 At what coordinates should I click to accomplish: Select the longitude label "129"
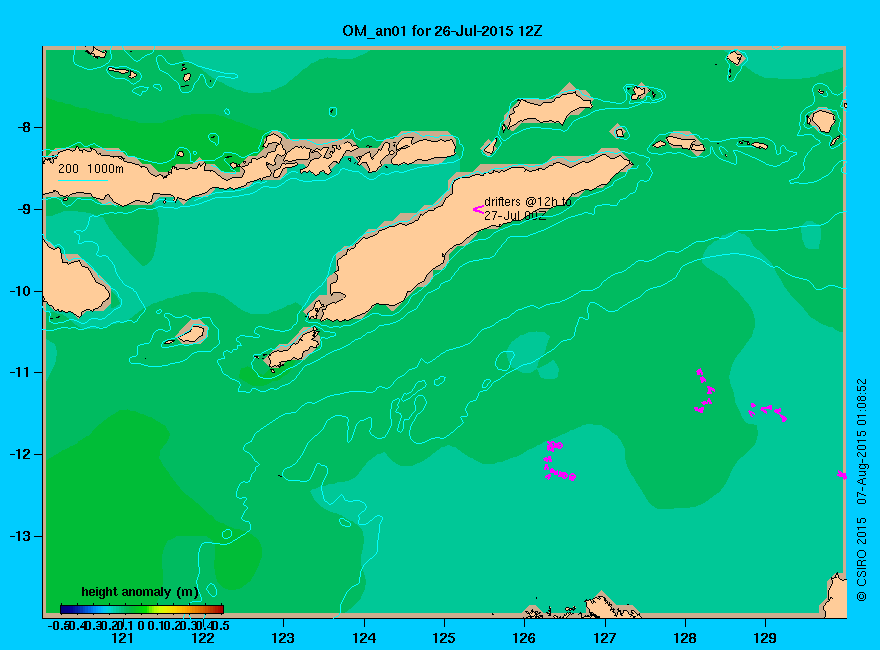(765, 638)
